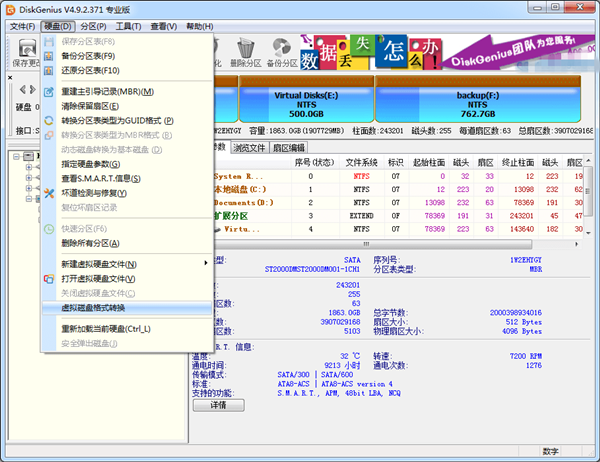Image resolution: width=600 pixels, height=462 pixels.
Task: Choose 坏道检测与修复(Y)
Action: pyautogui.click(x=126, y=193)
